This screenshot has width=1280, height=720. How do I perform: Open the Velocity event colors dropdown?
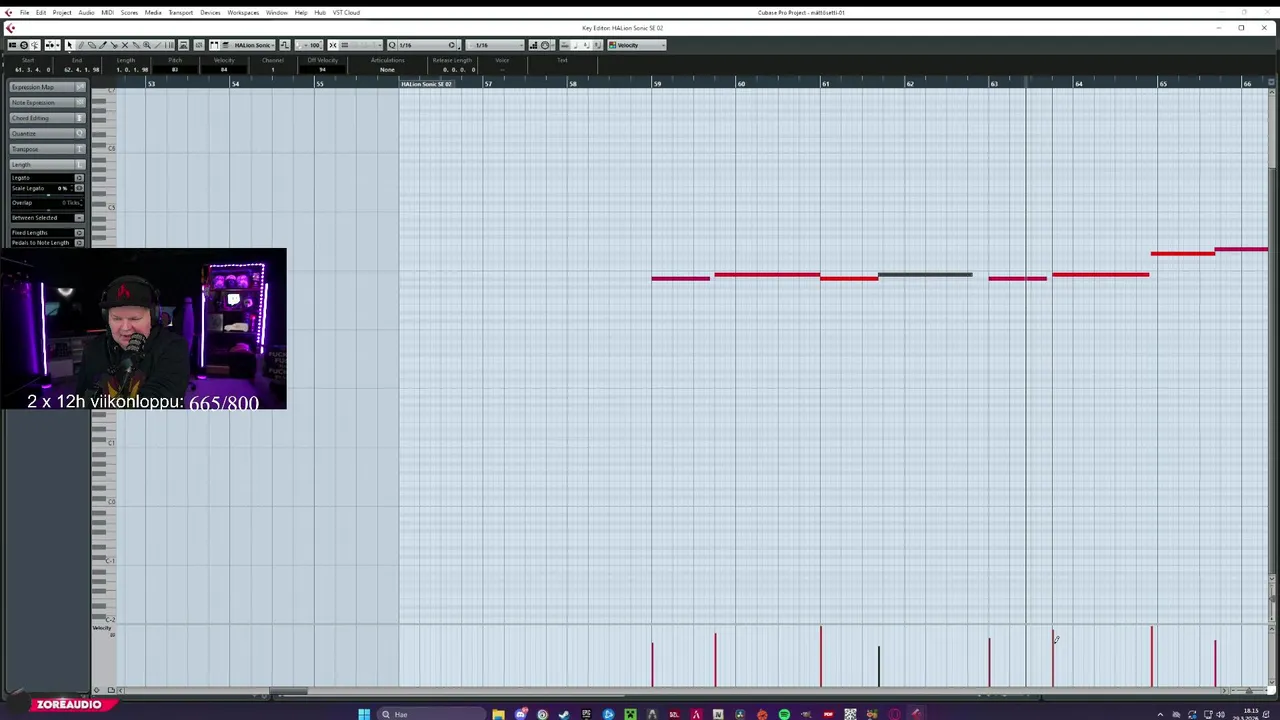coord(638,45)
